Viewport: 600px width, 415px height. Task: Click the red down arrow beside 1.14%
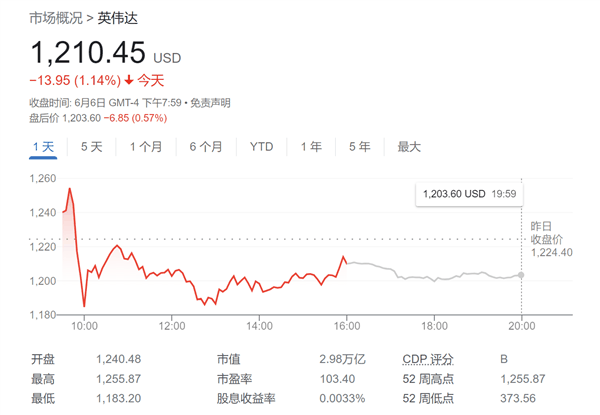(x=129, y=80)
